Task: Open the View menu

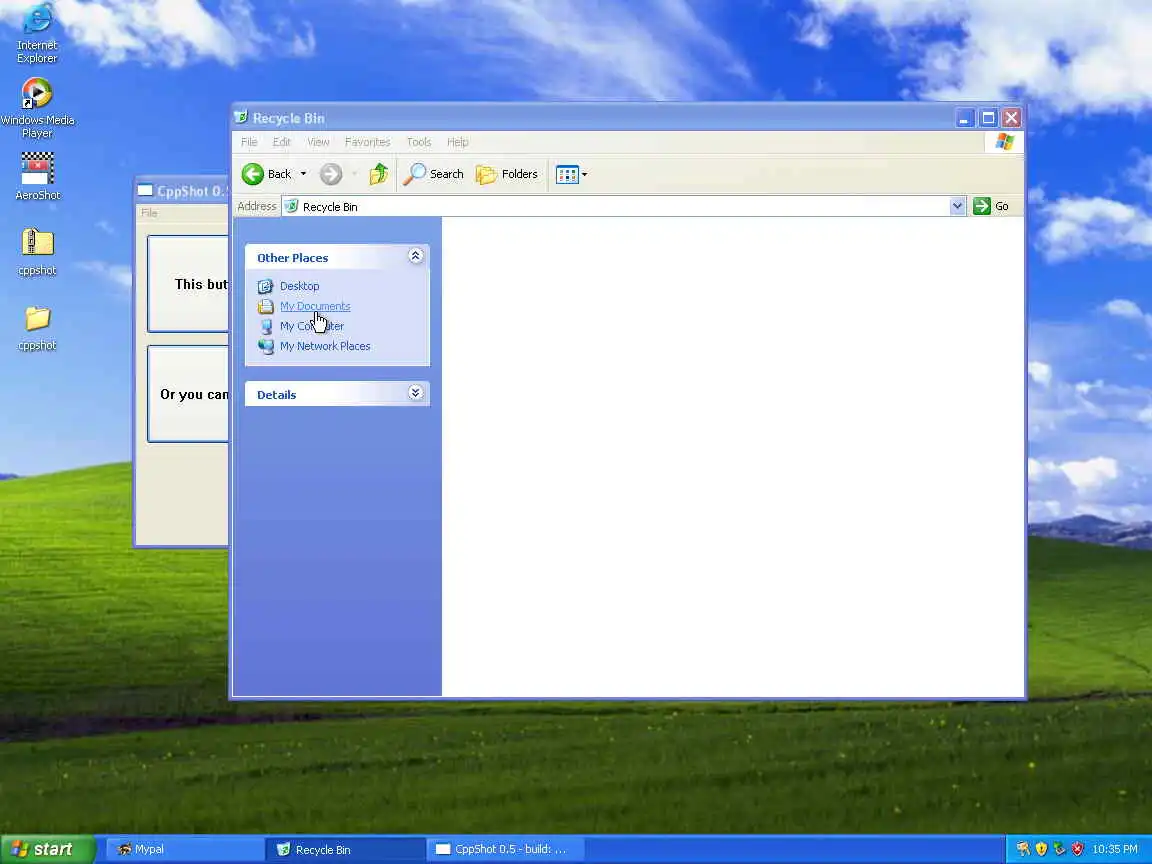Action: coord(318,142)
